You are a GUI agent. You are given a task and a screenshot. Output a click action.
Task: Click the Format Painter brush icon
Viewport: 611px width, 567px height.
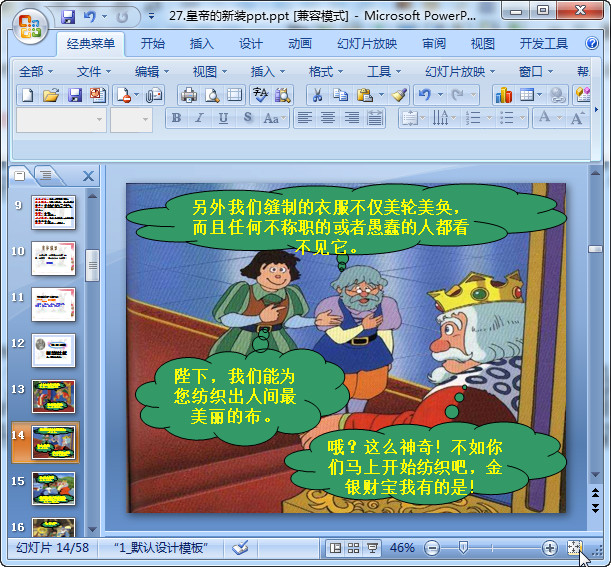pos(399,95)
